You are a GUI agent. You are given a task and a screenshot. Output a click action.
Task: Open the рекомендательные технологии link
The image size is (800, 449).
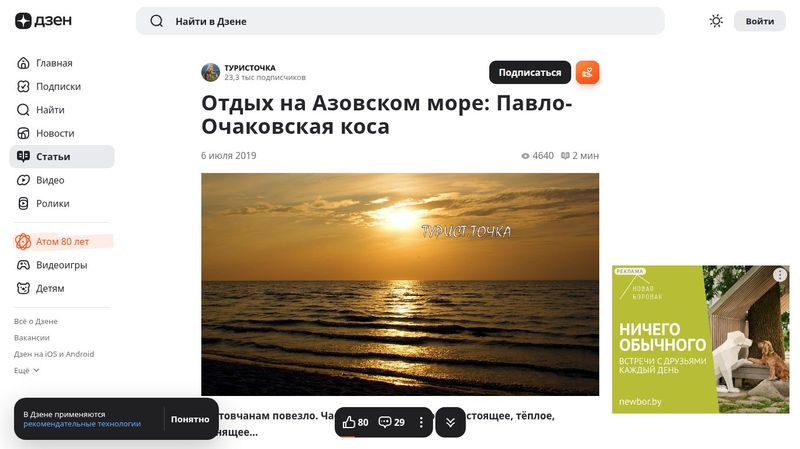(x=82, y=424)
